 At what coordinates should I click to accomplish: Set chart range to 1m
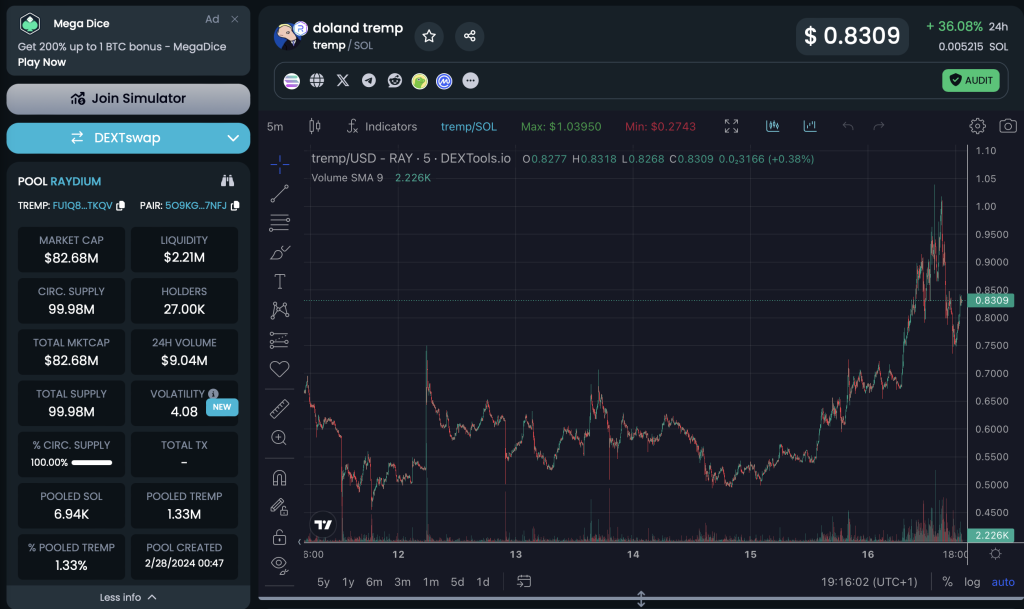(x=431, y=582)
